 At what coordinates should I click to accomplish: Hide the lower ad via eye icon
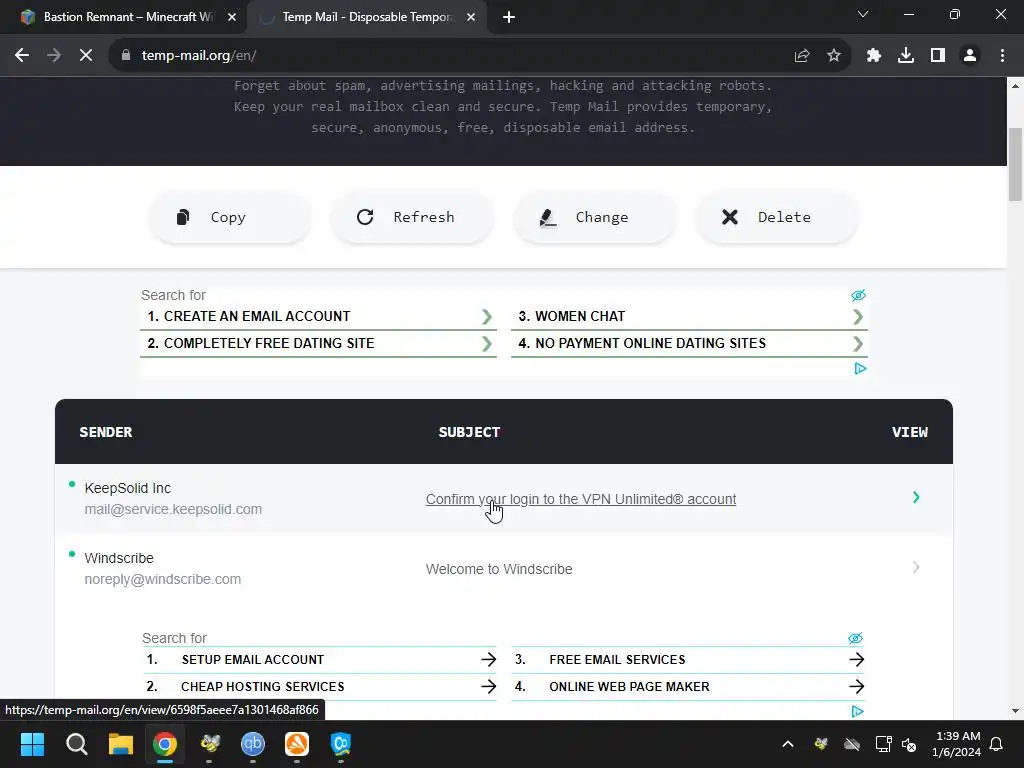pyautogui.click(x=856, y=638)
